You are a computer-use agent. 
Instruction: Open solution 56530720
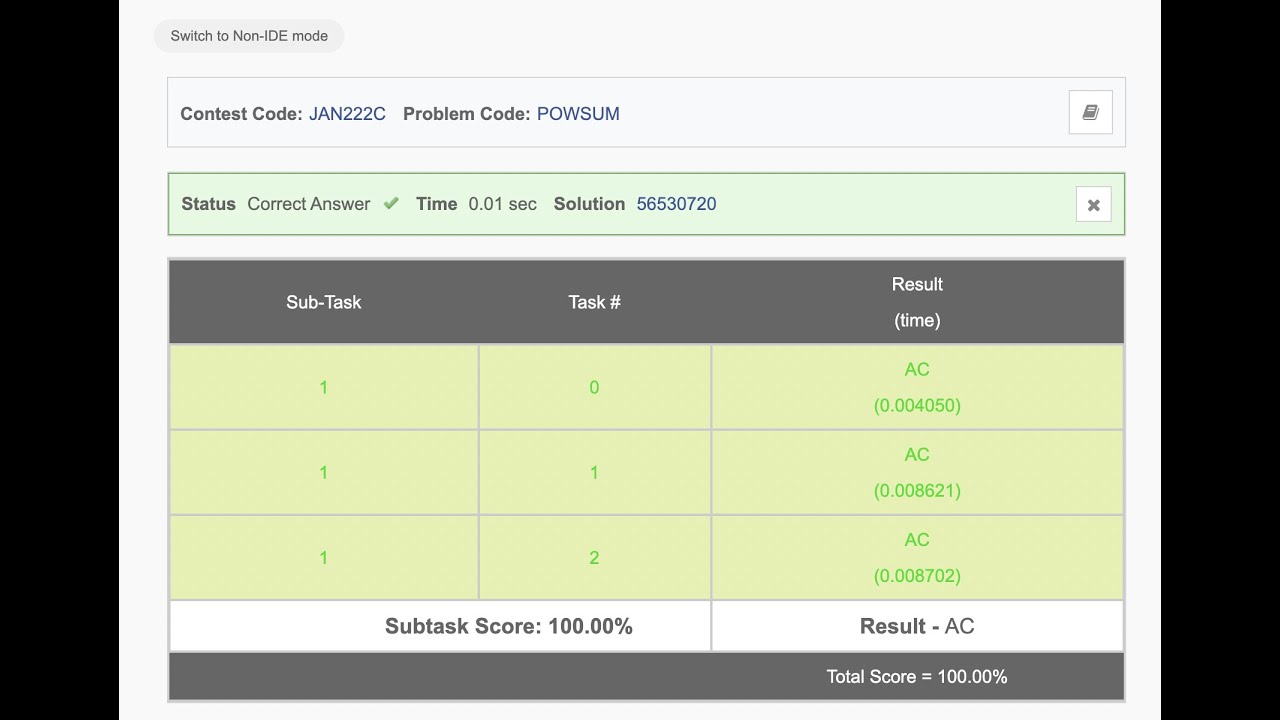click(x=676, y=204)
